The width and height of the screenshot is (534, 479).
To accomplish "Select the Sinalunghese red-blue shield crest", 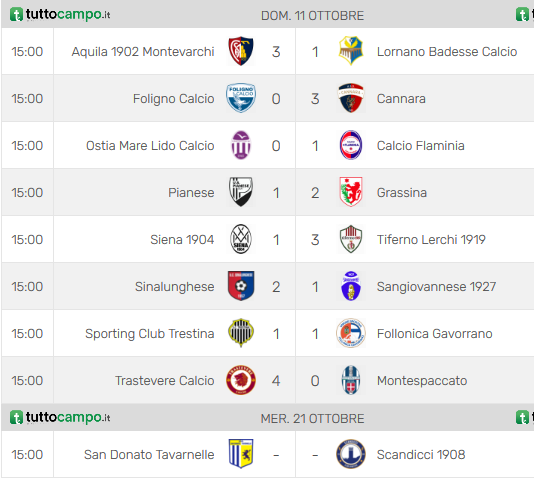I will coord(241,286).
